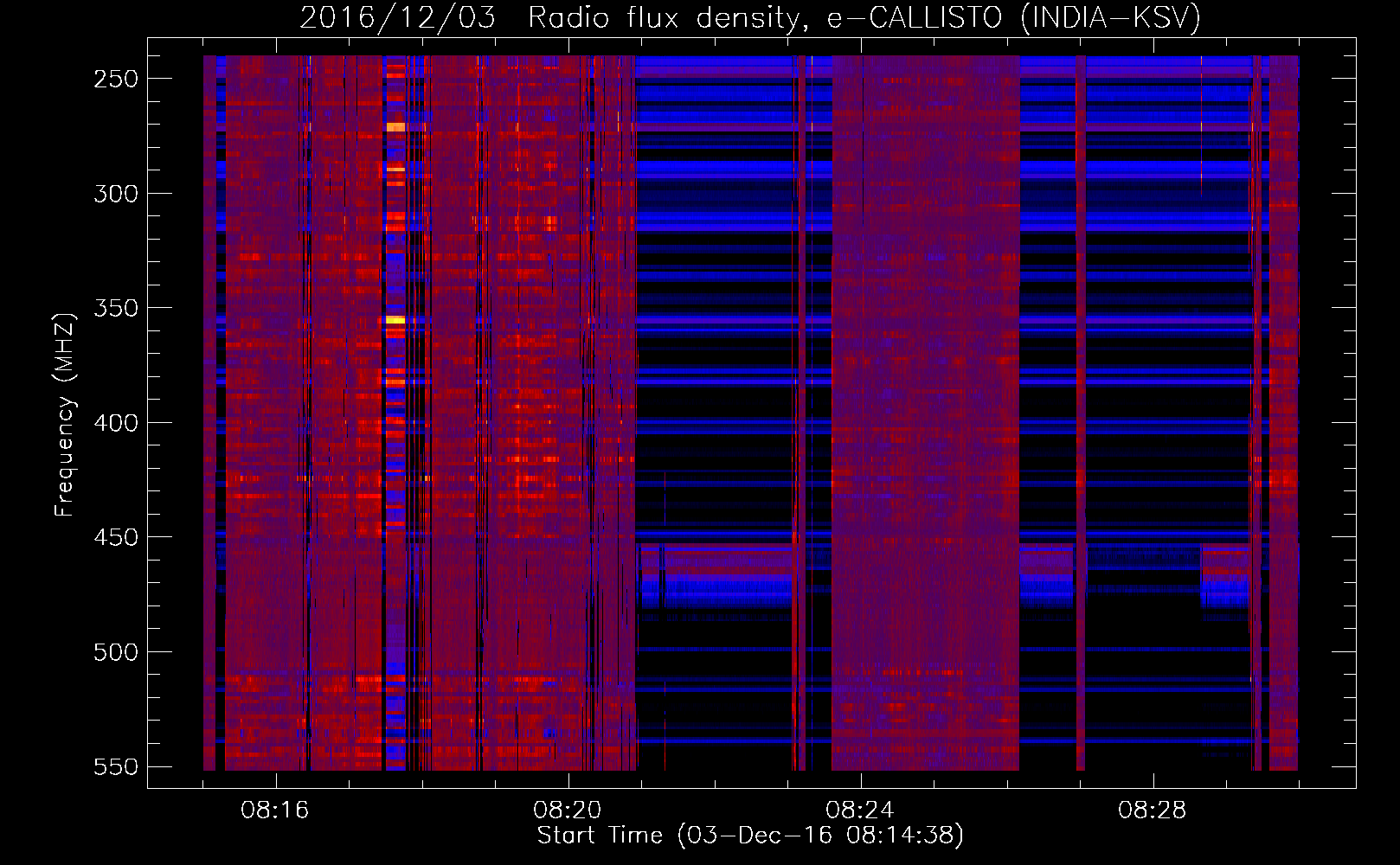Click the 08:16 time tick label

tap(275, 811)
